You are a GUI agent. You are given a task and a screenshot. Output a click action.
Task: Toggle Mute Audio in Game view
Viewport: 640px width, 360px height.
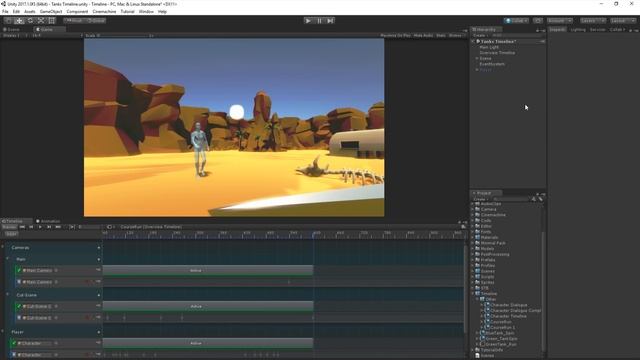pos(423,36)
